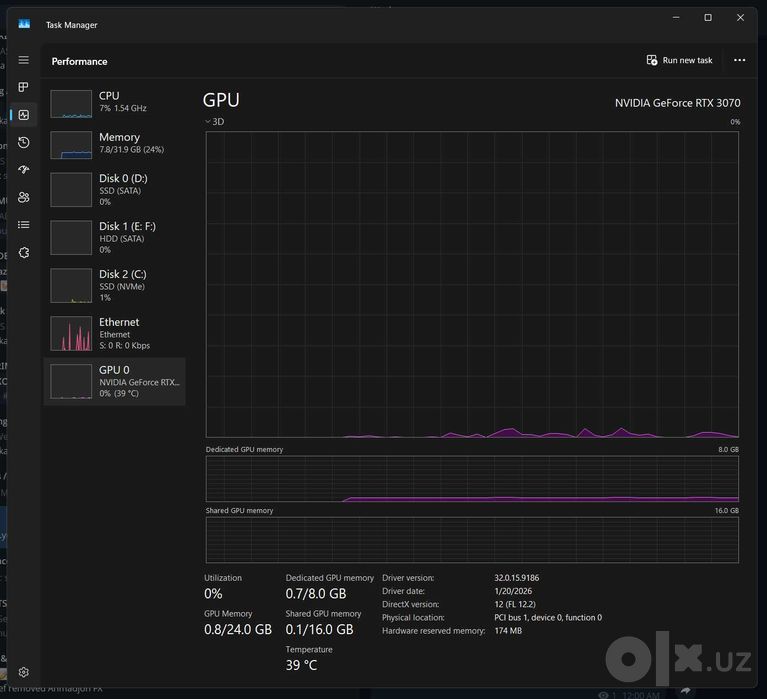Click the GPU 0 mini graph thumbnail
This screenshot has width=767, height=699.
(x=71, y=381)
